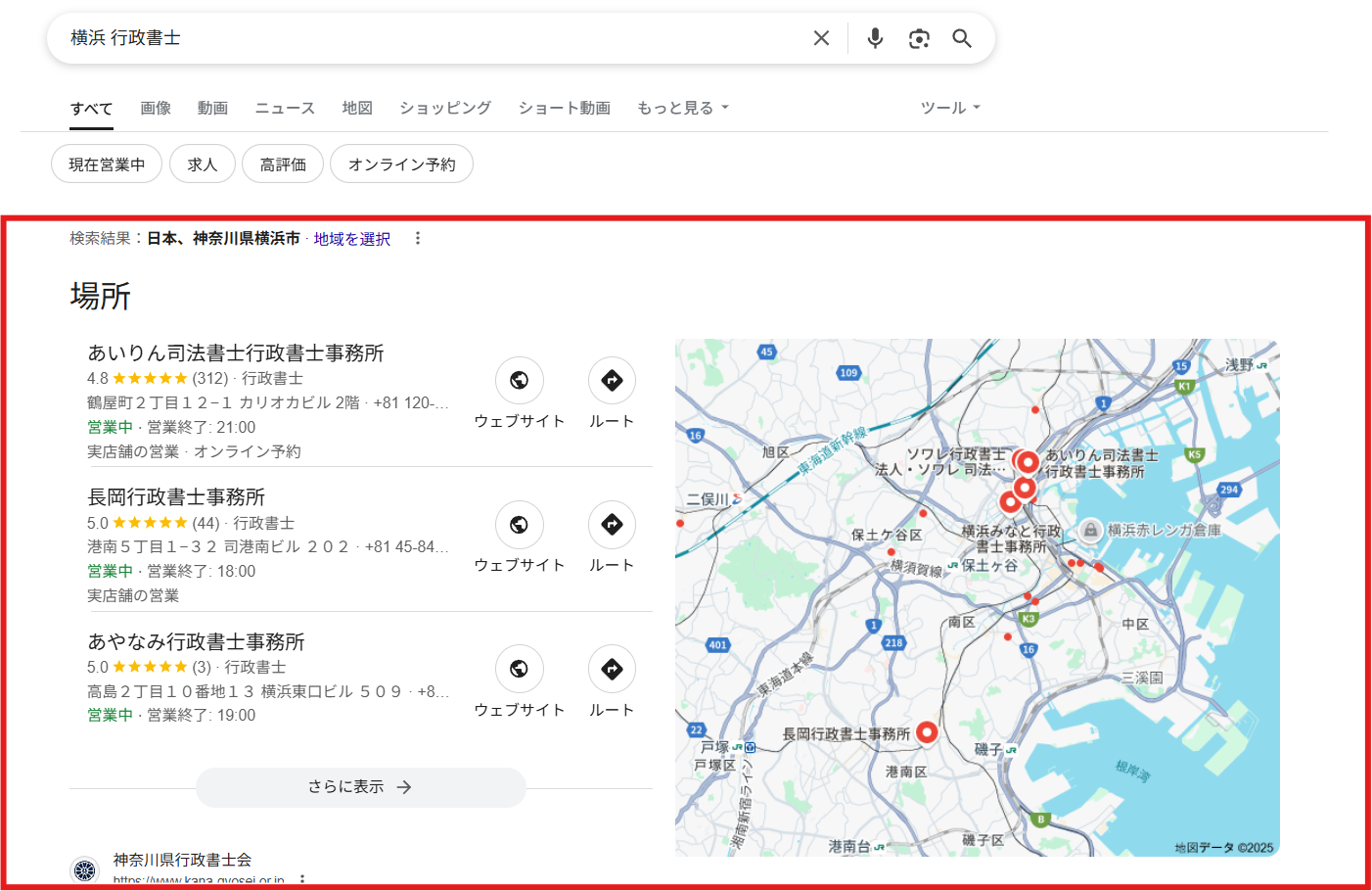The image size is (1372, 891).
Task: Toggle the 現在営業中 filter chip
Action: (x=107, y=164)
